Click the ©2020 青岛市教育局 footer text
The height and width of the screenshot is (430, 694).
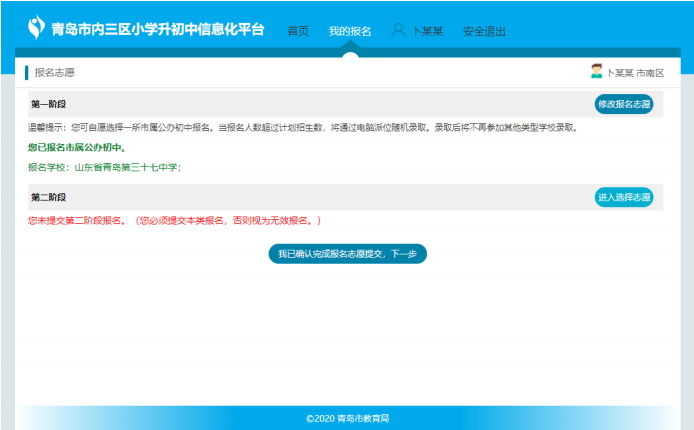347,418
